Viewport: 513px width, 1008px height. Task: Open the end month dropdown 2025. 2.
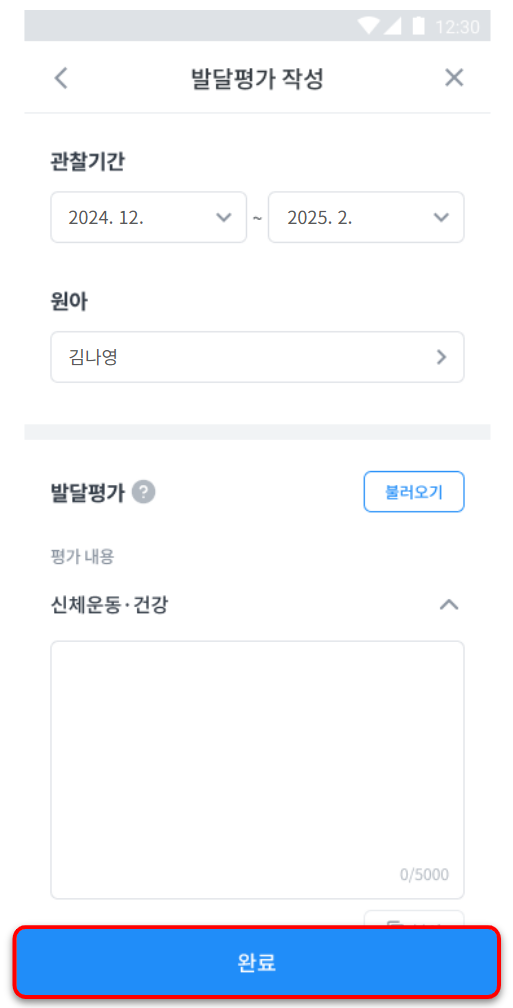coord(366,217)
